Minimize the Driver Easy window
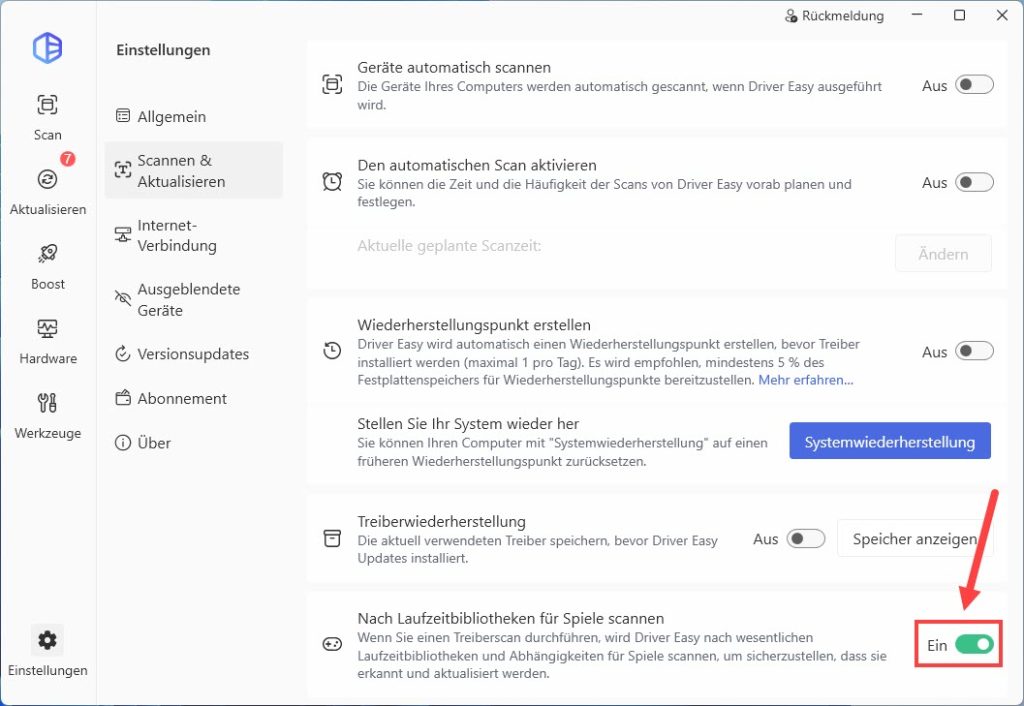 pos(917,15)
